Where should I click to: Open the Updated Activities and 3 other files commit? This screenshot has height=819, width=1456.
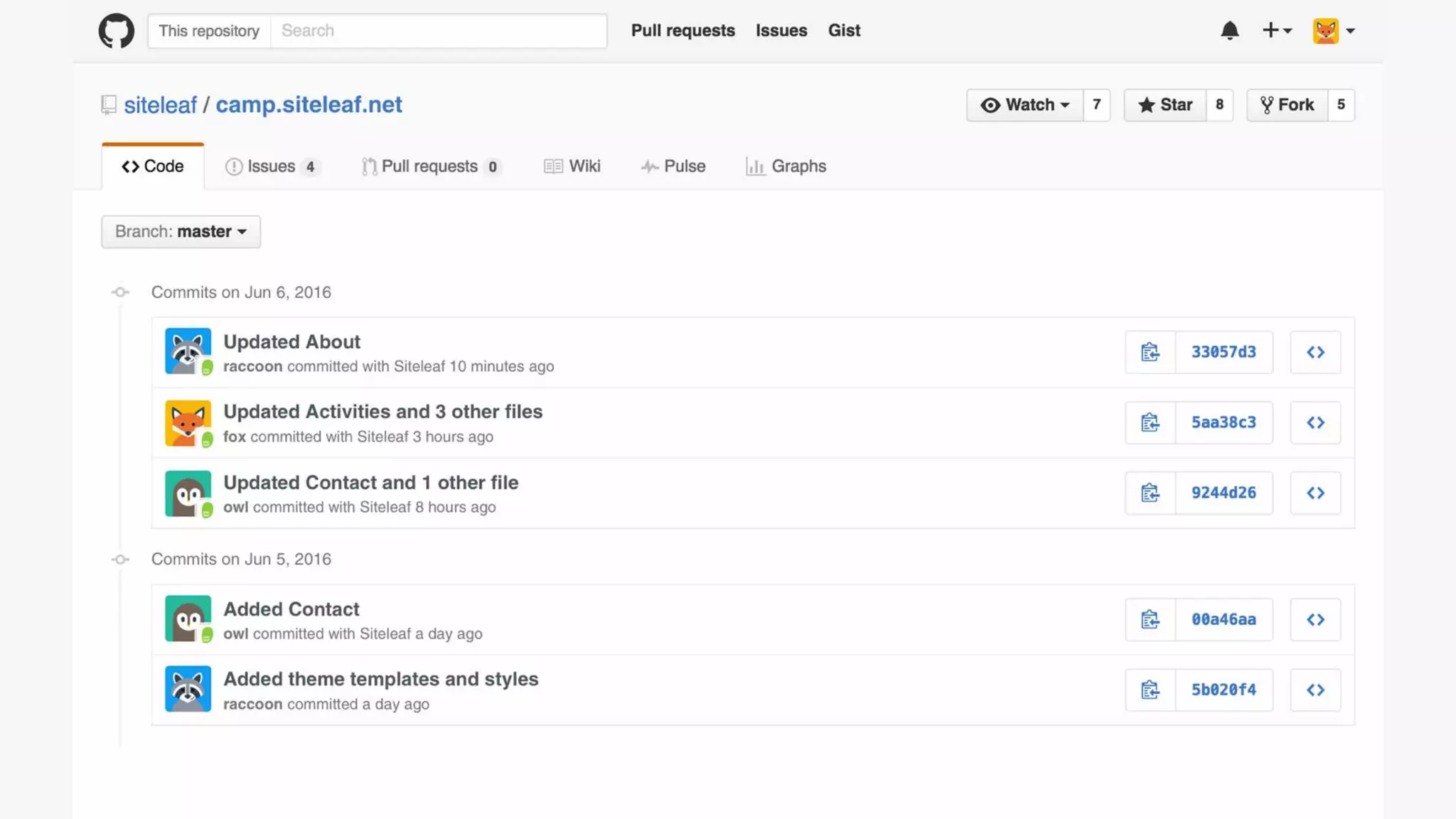pos(382,412)
